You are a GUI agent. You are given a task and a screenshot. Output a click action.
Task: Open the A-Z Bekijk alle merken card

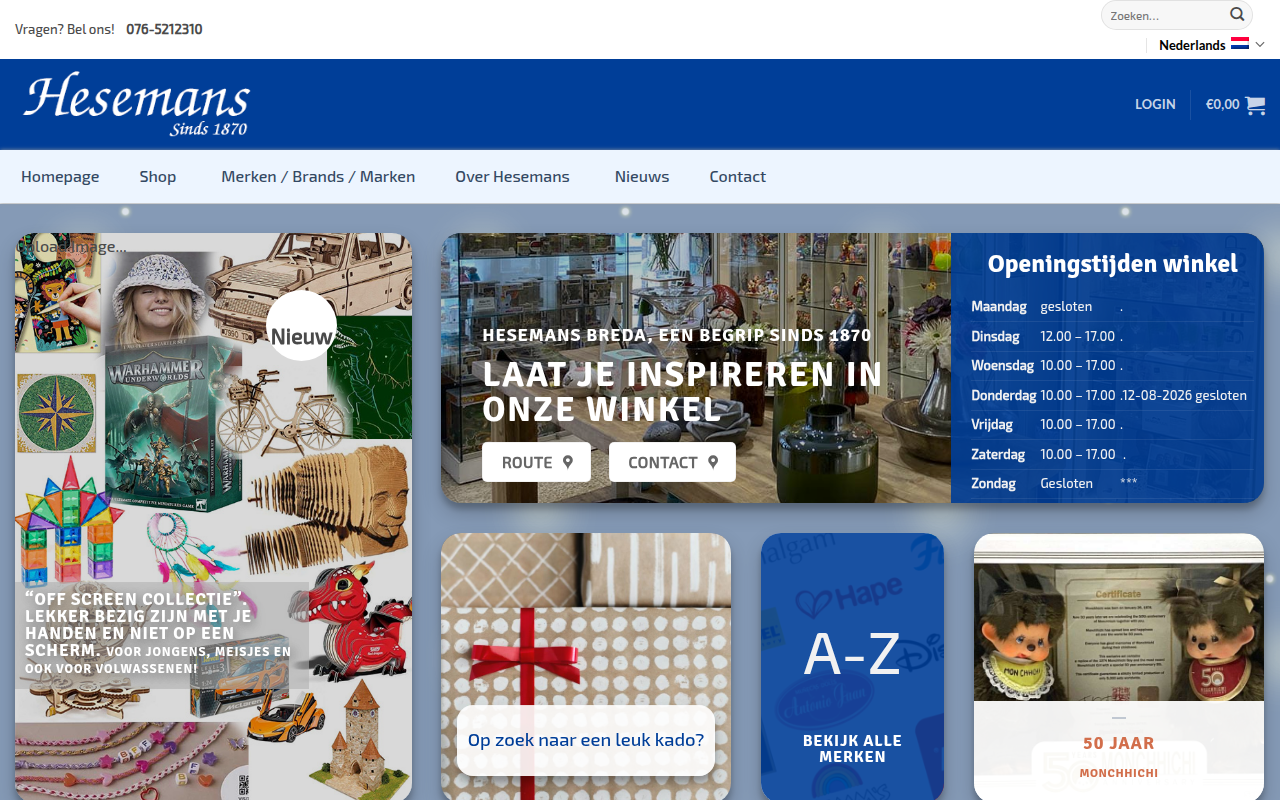point(852,666)
